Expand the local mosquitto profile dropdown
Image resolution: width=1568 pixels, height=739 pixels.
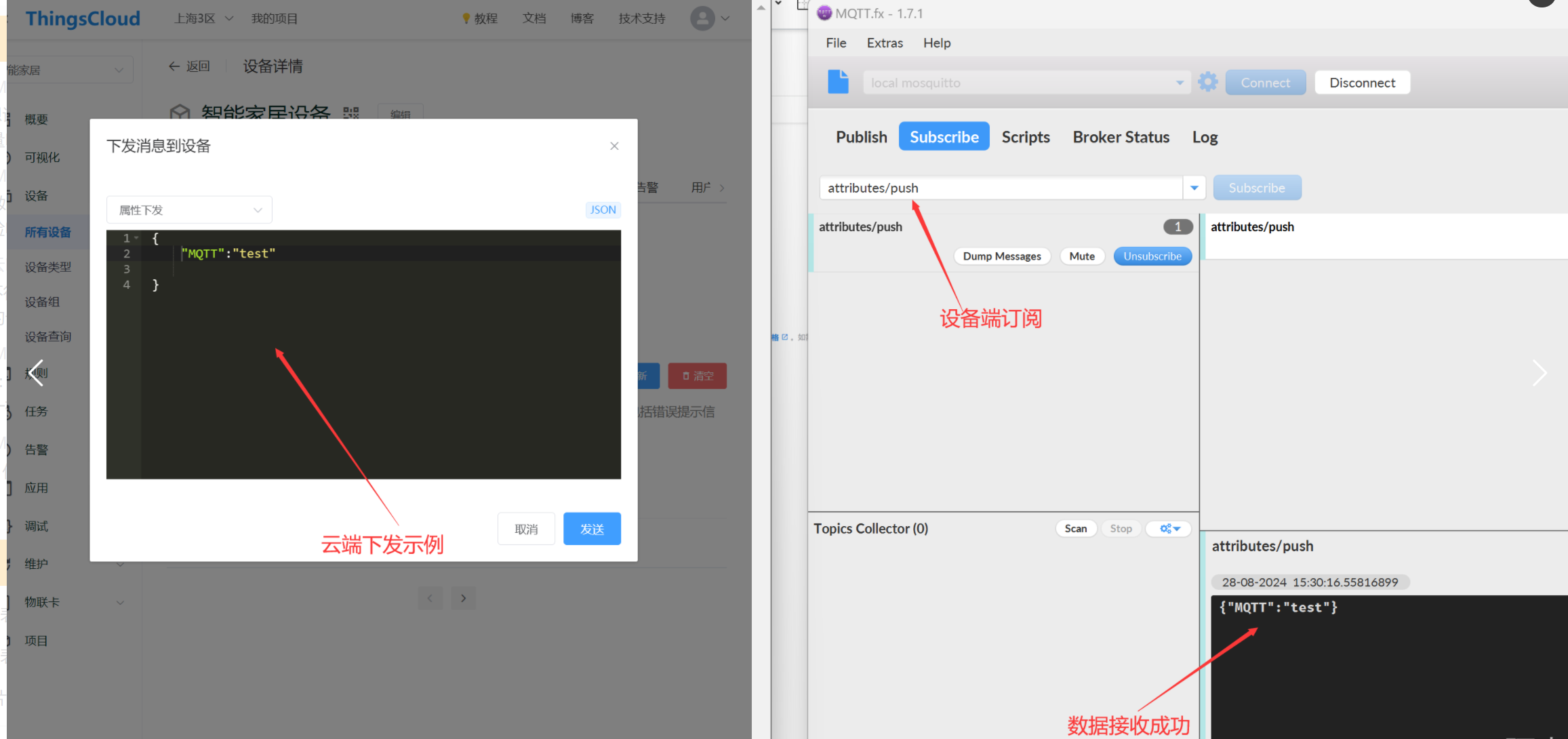1180,83
